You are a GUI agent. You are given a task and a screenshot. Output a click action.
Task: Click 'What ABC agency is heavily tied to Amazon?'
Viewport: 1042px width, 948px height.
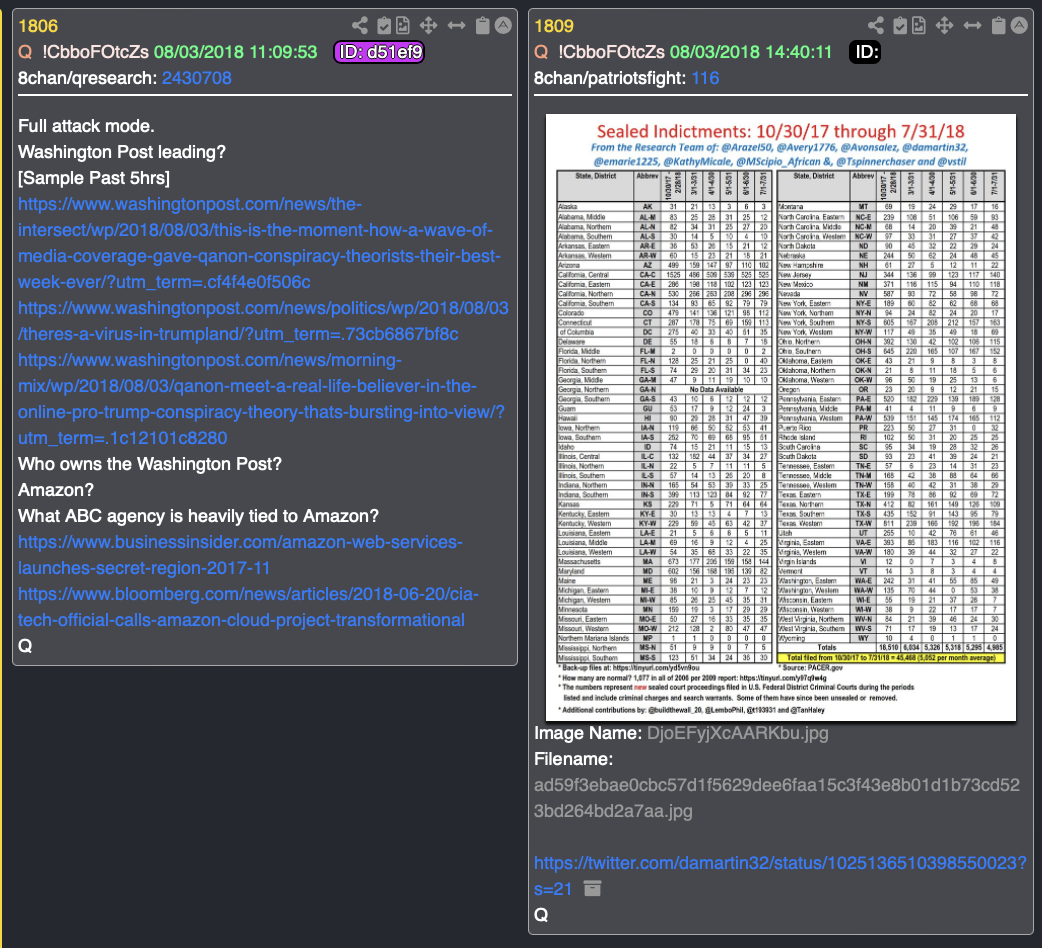point(198,516)
